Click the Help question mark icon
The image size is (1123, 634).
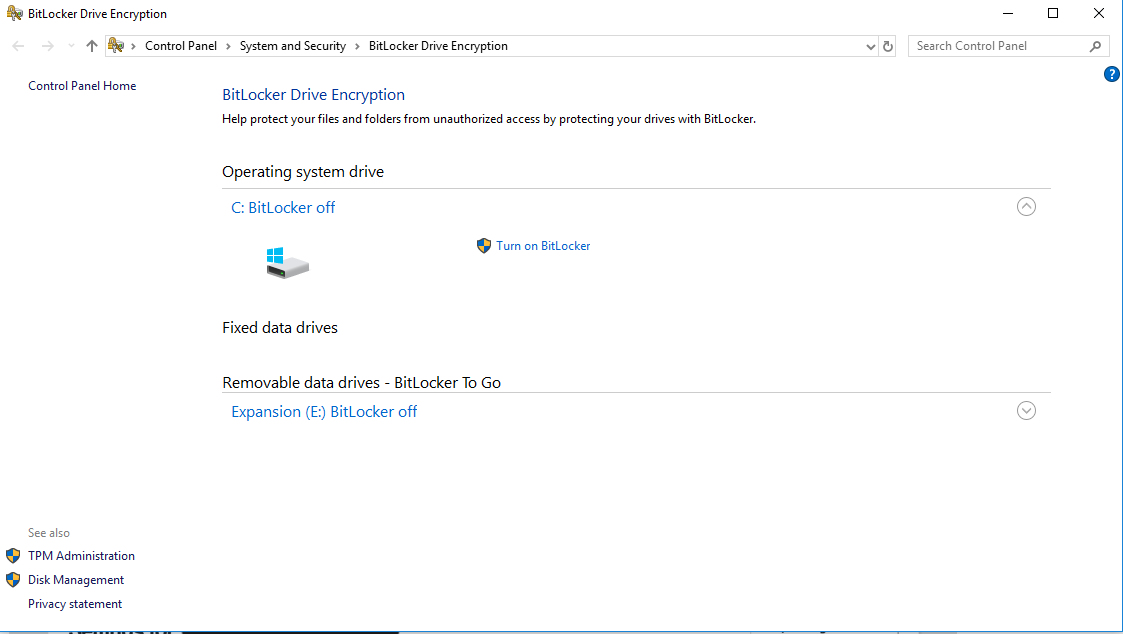point(1112,74)
